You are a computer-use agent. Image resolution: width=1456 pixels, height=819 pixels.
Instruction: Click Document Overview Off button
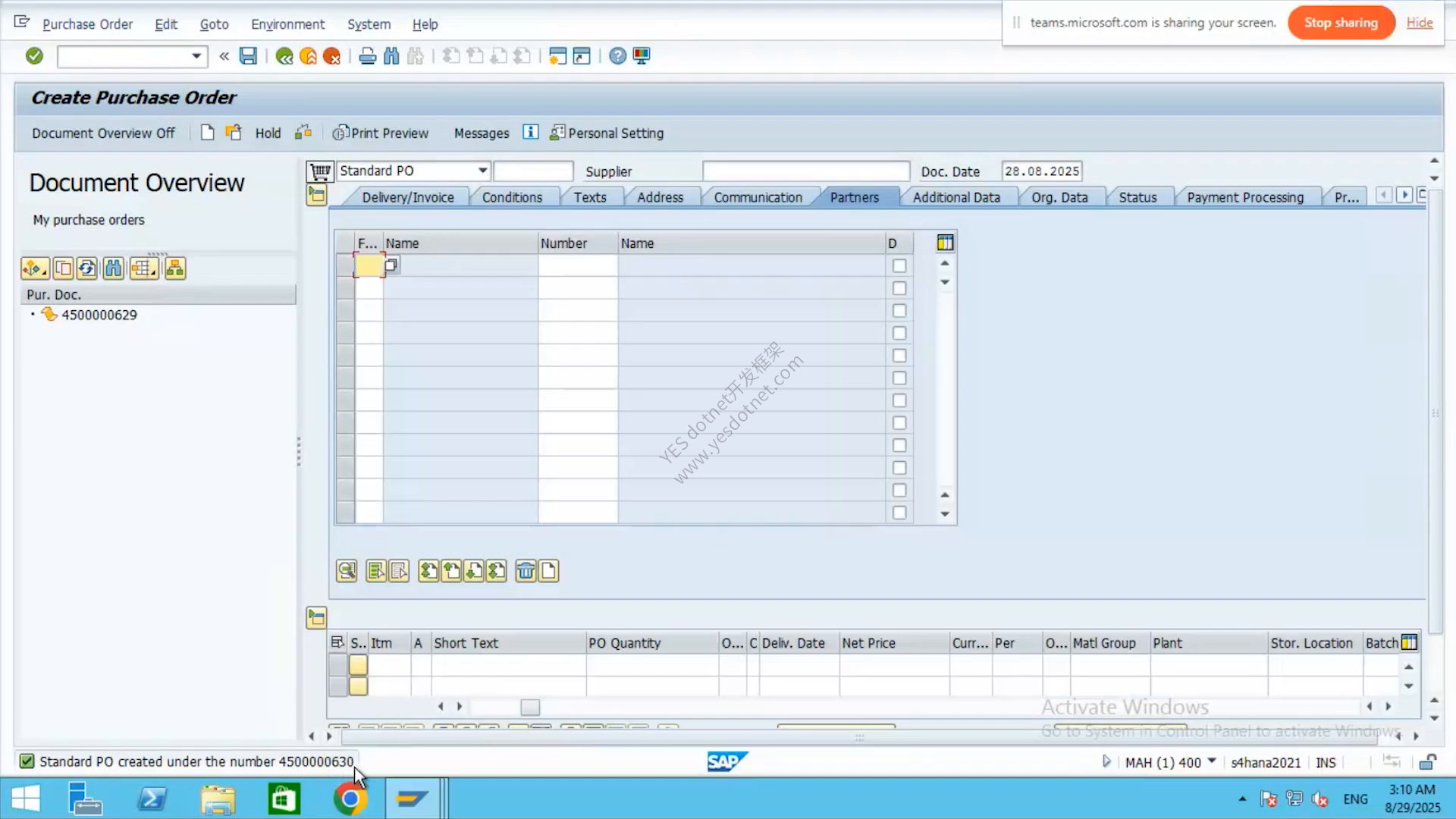click(x=103, y=133)
